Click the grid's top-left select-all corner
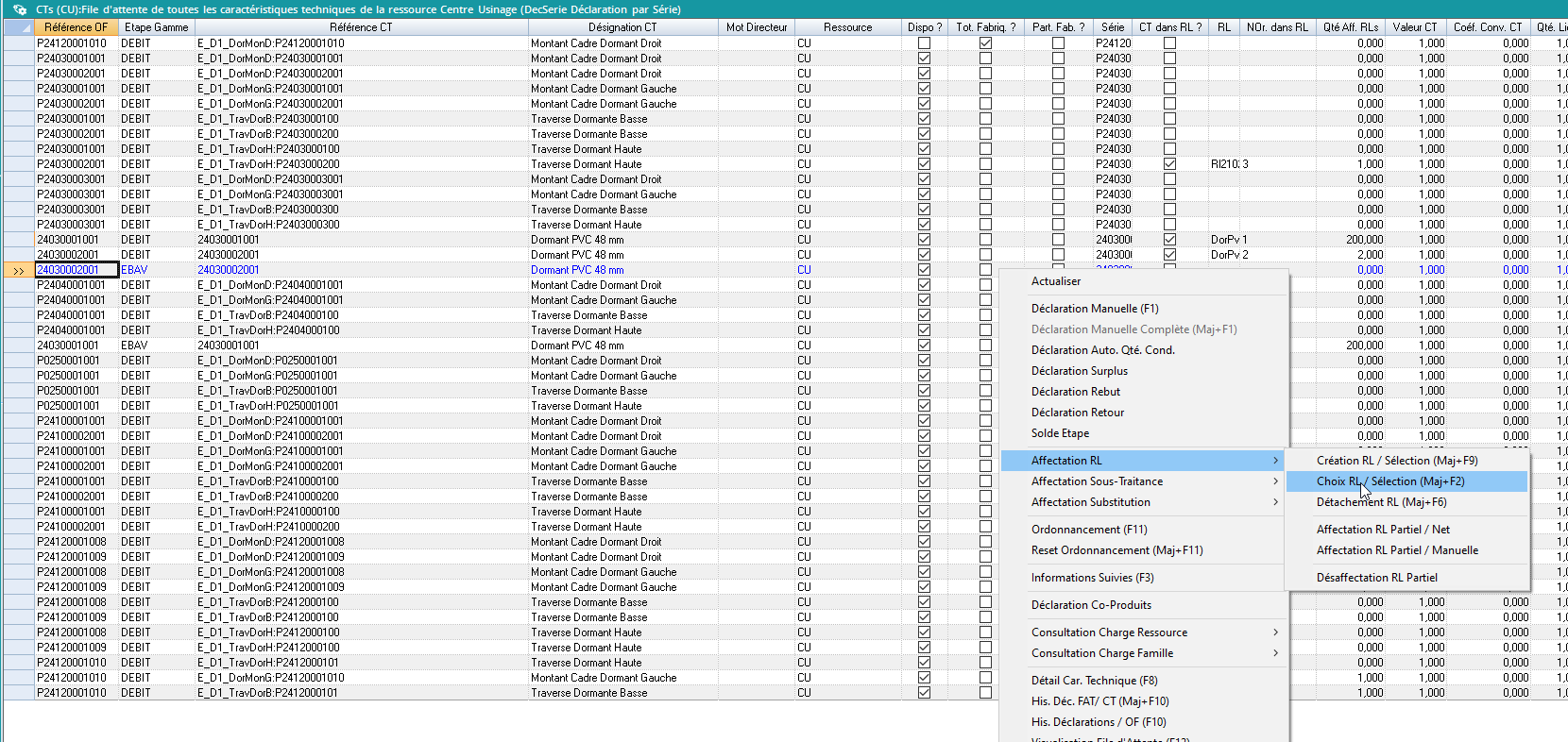The width and height of the screenshot is (1568, 742). point(18,27)
